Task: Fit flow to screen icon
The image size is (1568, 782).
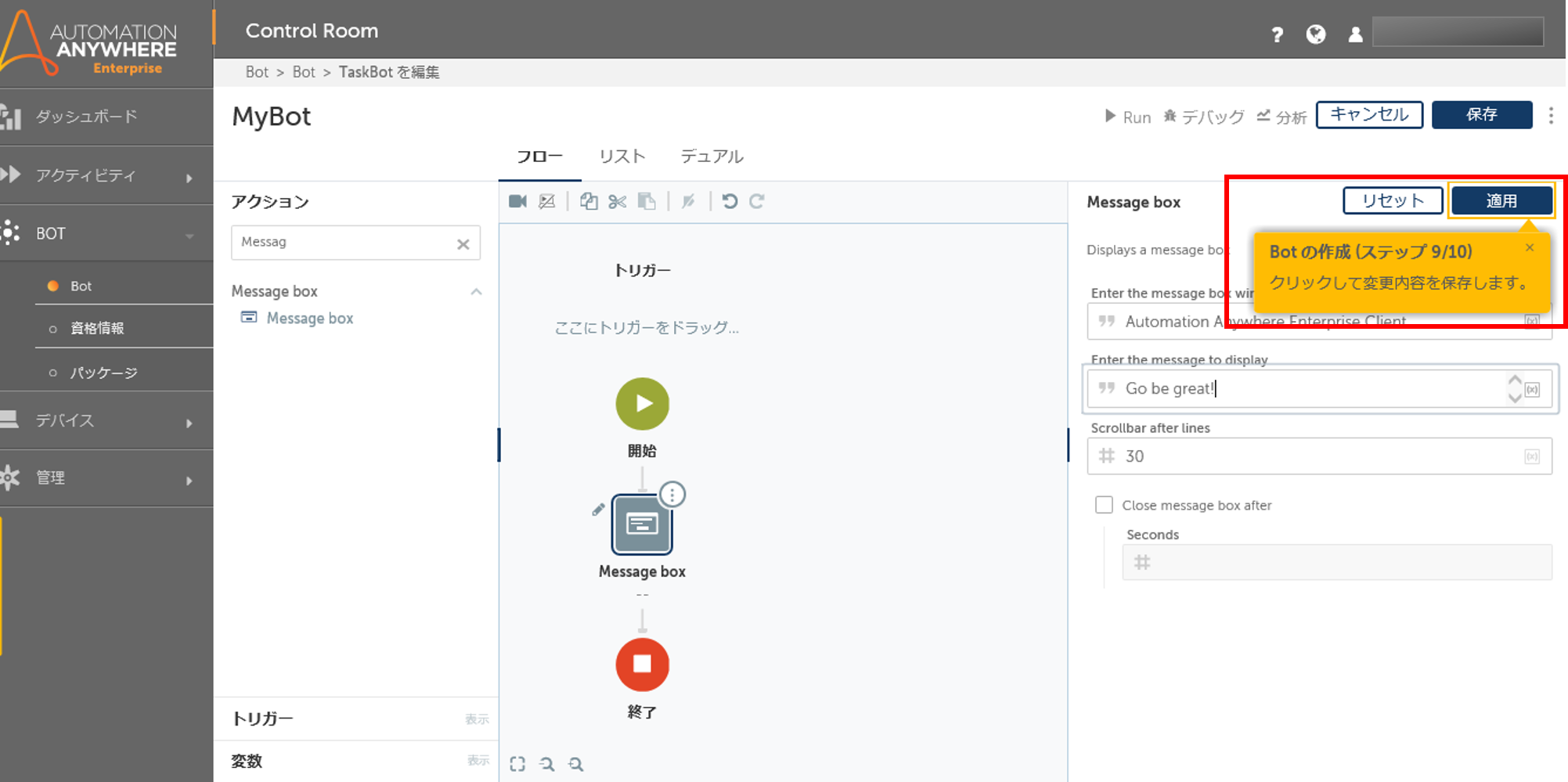Action: tap(517, 764)
